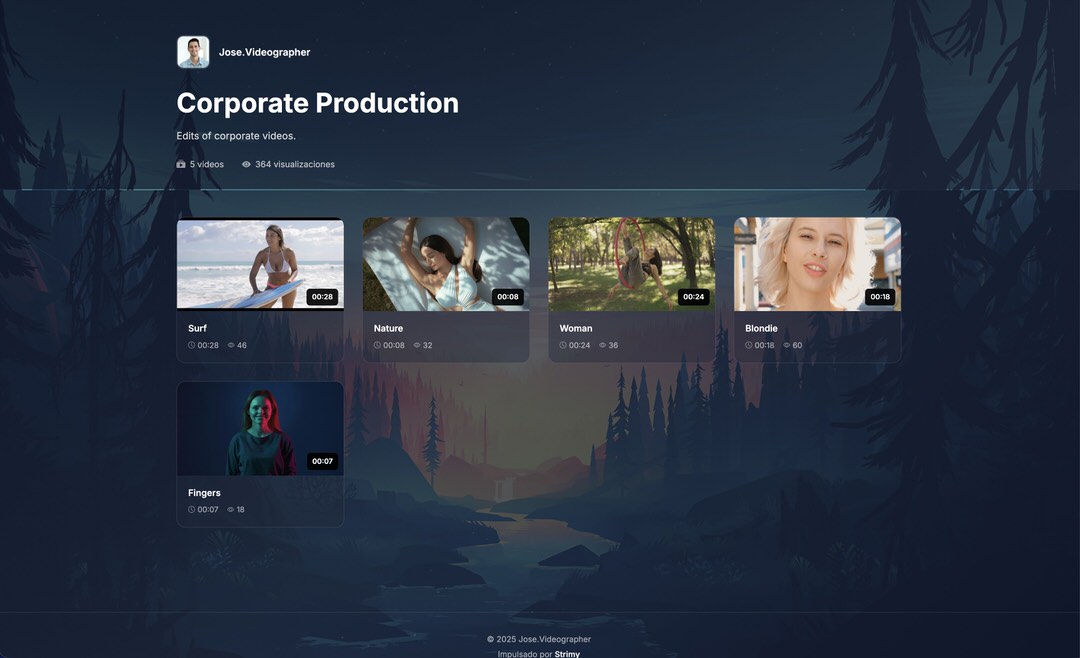The height and width of the screenshot is (658, 1080).
Task: Click the camera icon beside 5 videos
Action: click(181, 164)
